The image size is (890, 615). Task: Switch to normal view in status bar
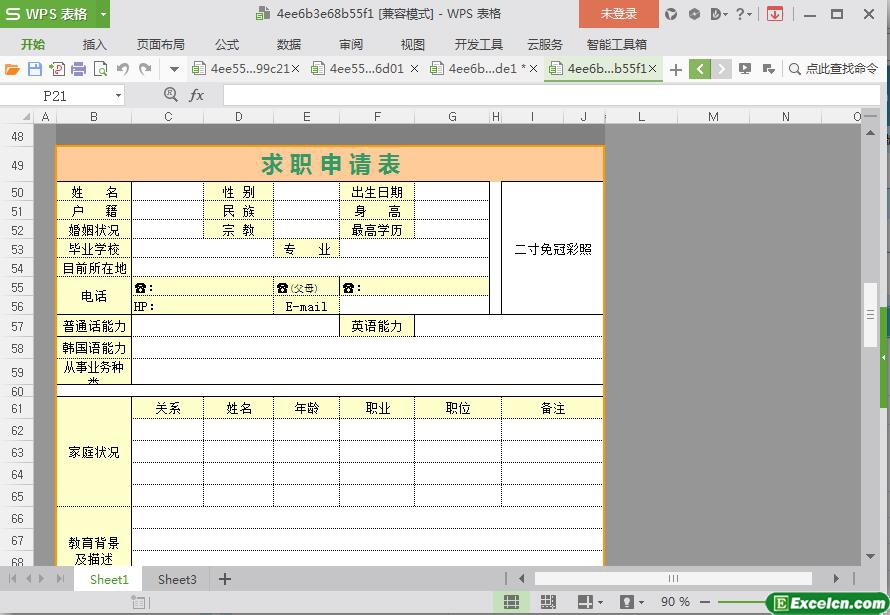(511, 602)
